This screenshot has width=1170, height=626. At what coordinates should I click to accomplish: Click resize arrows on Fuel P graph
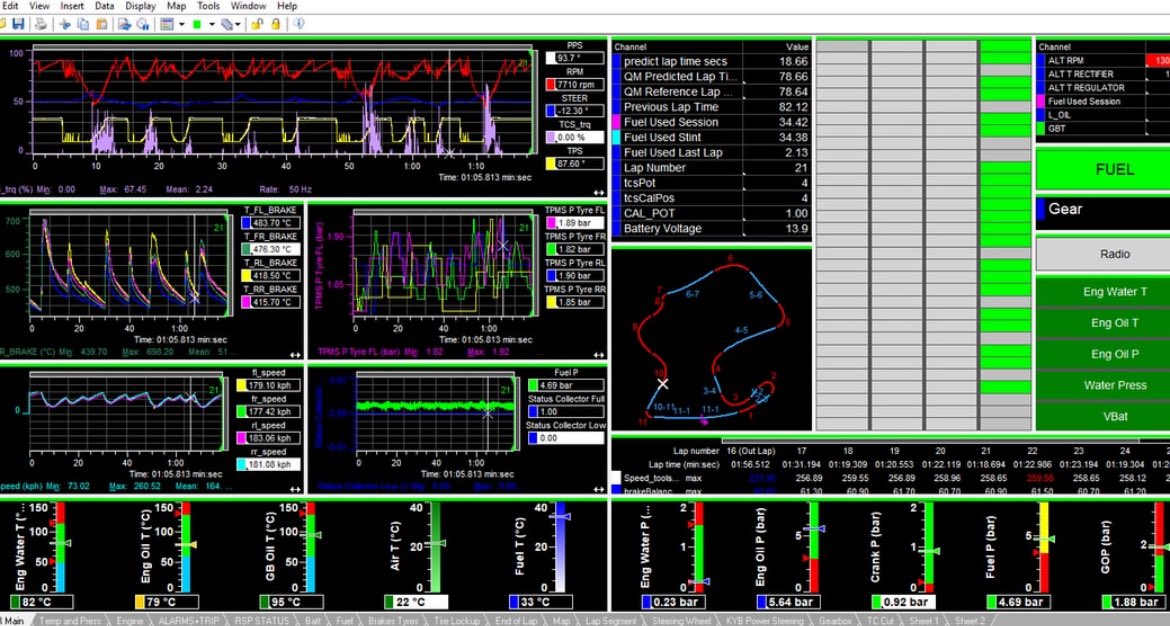598,490
